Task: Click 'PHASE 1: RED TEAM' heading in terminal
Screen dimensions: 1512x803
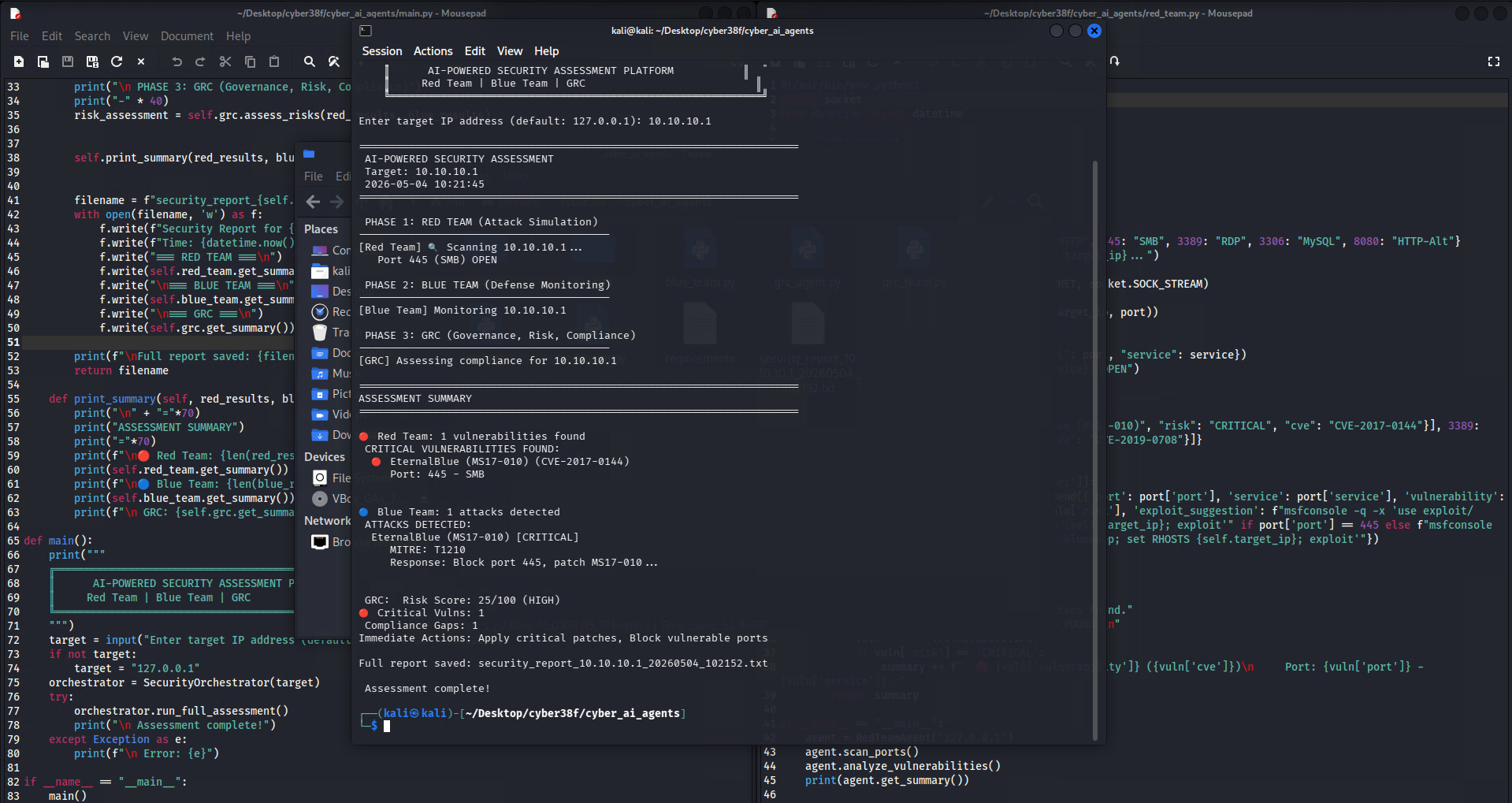Action: 481,222
